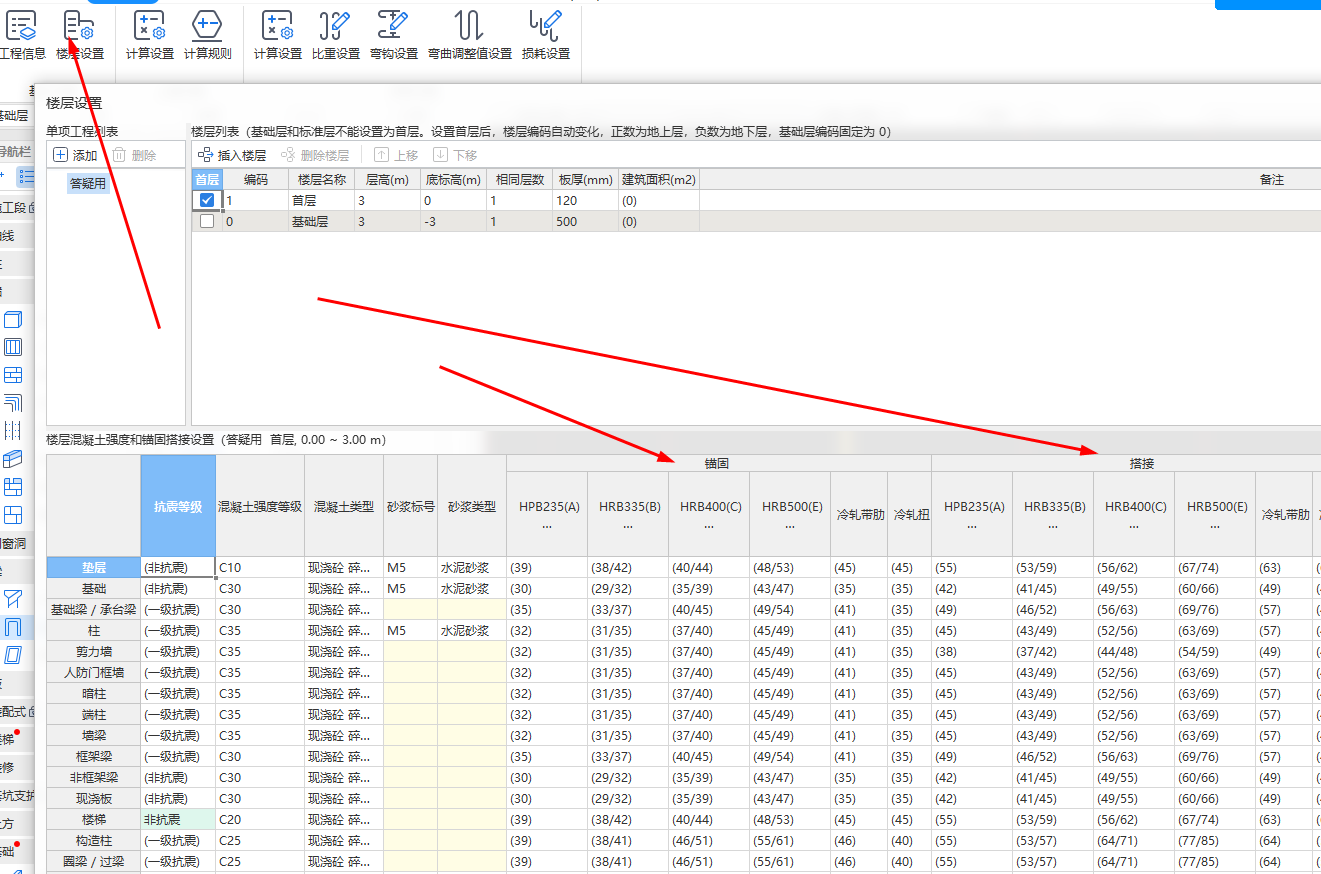The height and width of the screenshot is (874, 1321).
Task: Open 计算设置 icon beside 比重设置
Action: tap(277, 34)
